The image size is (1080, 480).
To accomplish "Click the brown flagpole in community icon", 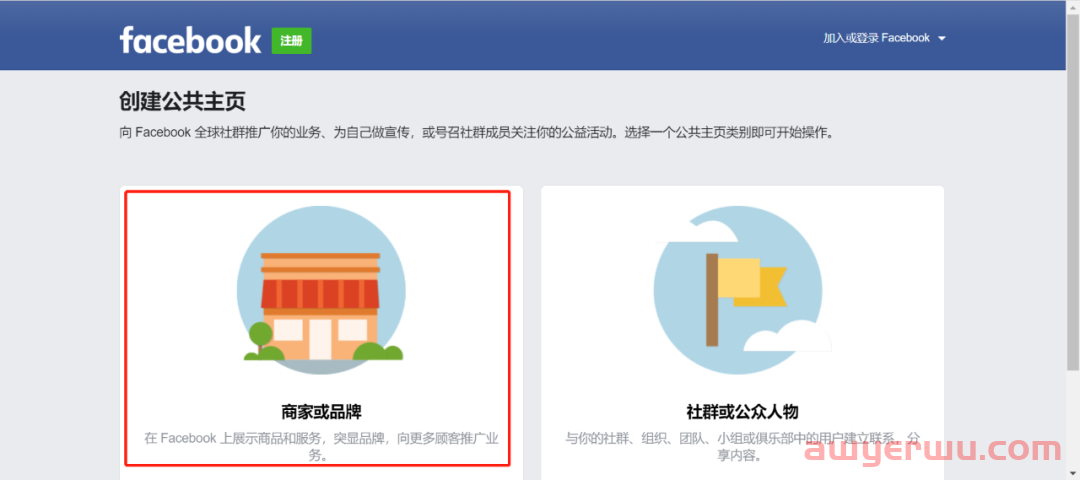I will coord(712,299).
